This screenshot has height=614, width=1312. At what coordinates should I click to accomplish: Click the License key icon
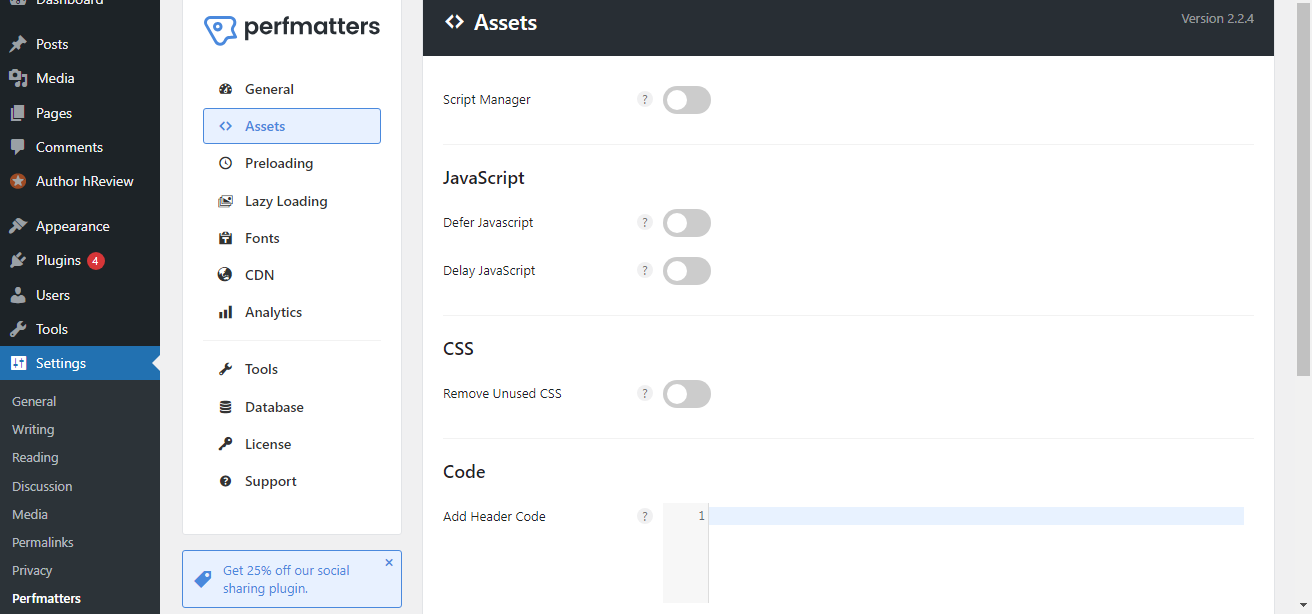(225, 444)
